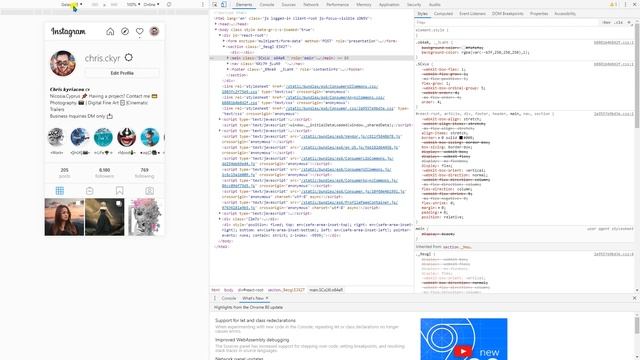The image size is (640, 360).
Task: Open the third teal story highlight
Action: pos(103,137)
